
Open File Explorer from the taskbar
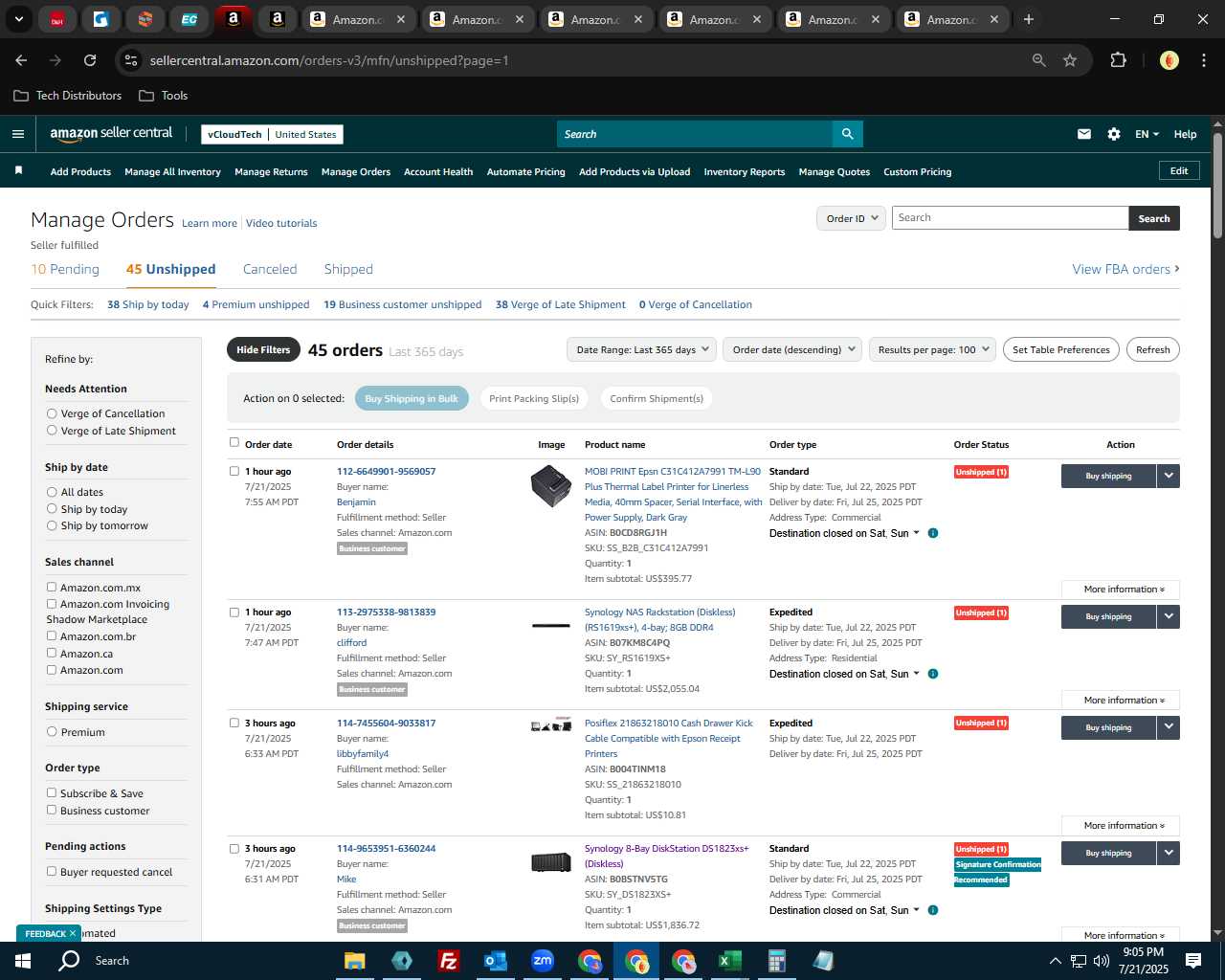click(355, 961)
